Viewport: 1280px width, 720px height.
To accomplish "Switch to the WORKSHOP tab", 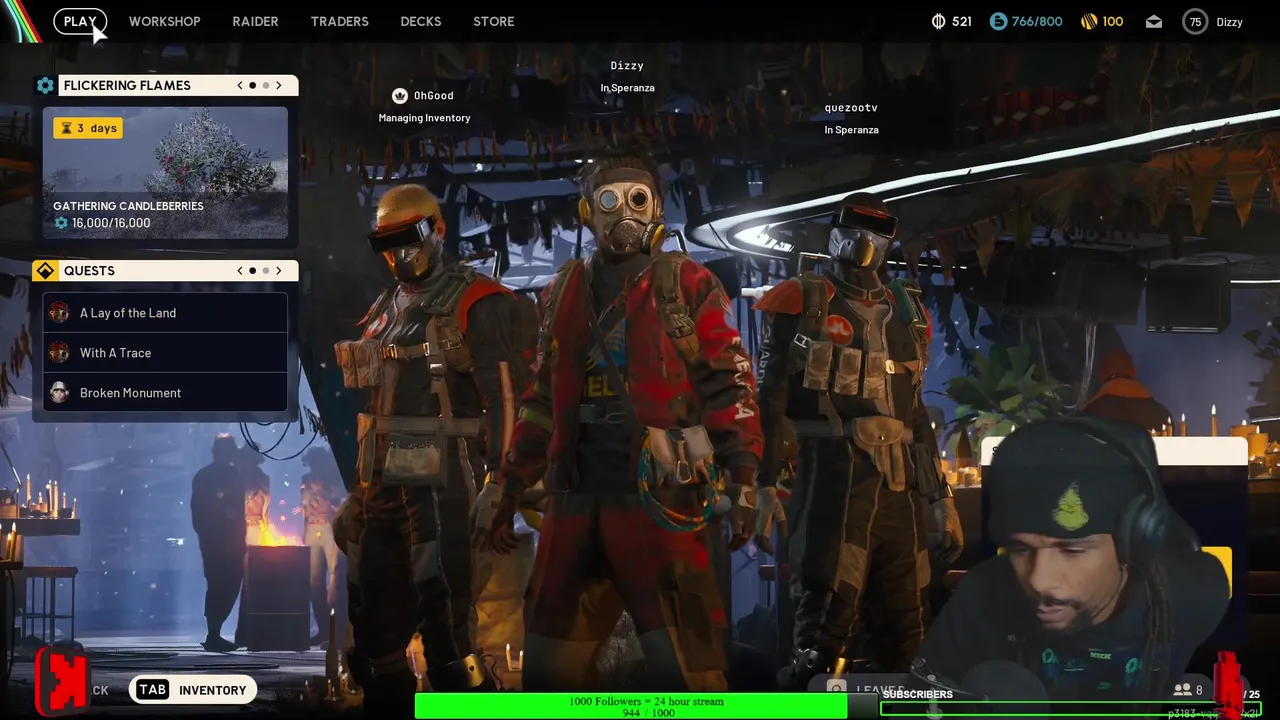I will click(164, 21).
